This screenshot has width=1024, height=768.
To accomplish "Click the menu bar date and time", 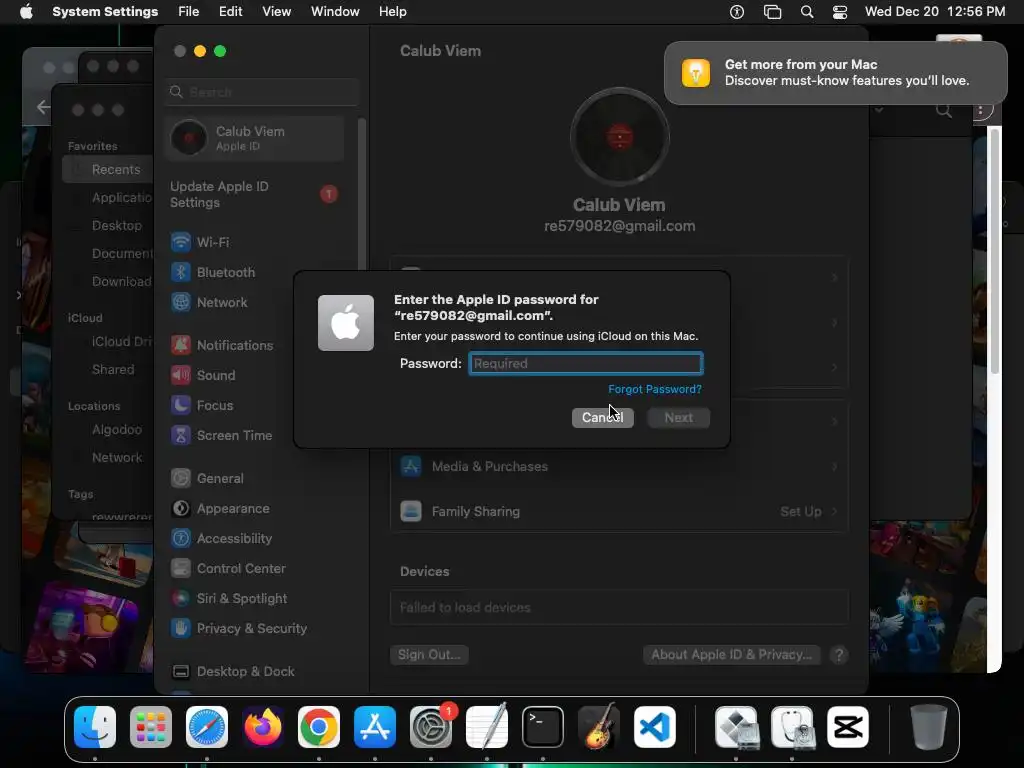I will pyautogui.click(x=935, y=12).
